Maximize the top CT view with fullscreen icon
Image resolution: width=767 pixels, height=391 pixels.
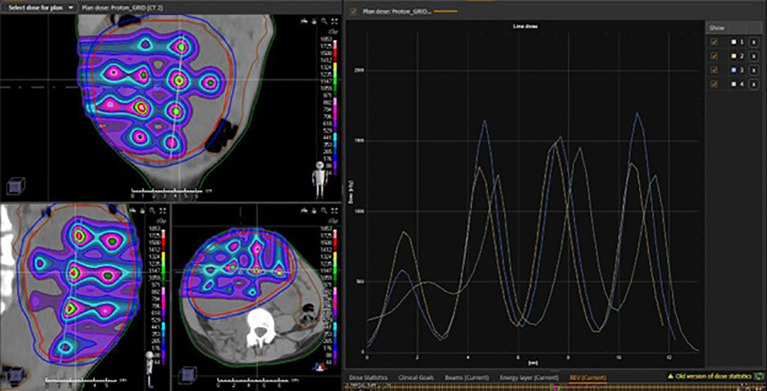(335, 21)
